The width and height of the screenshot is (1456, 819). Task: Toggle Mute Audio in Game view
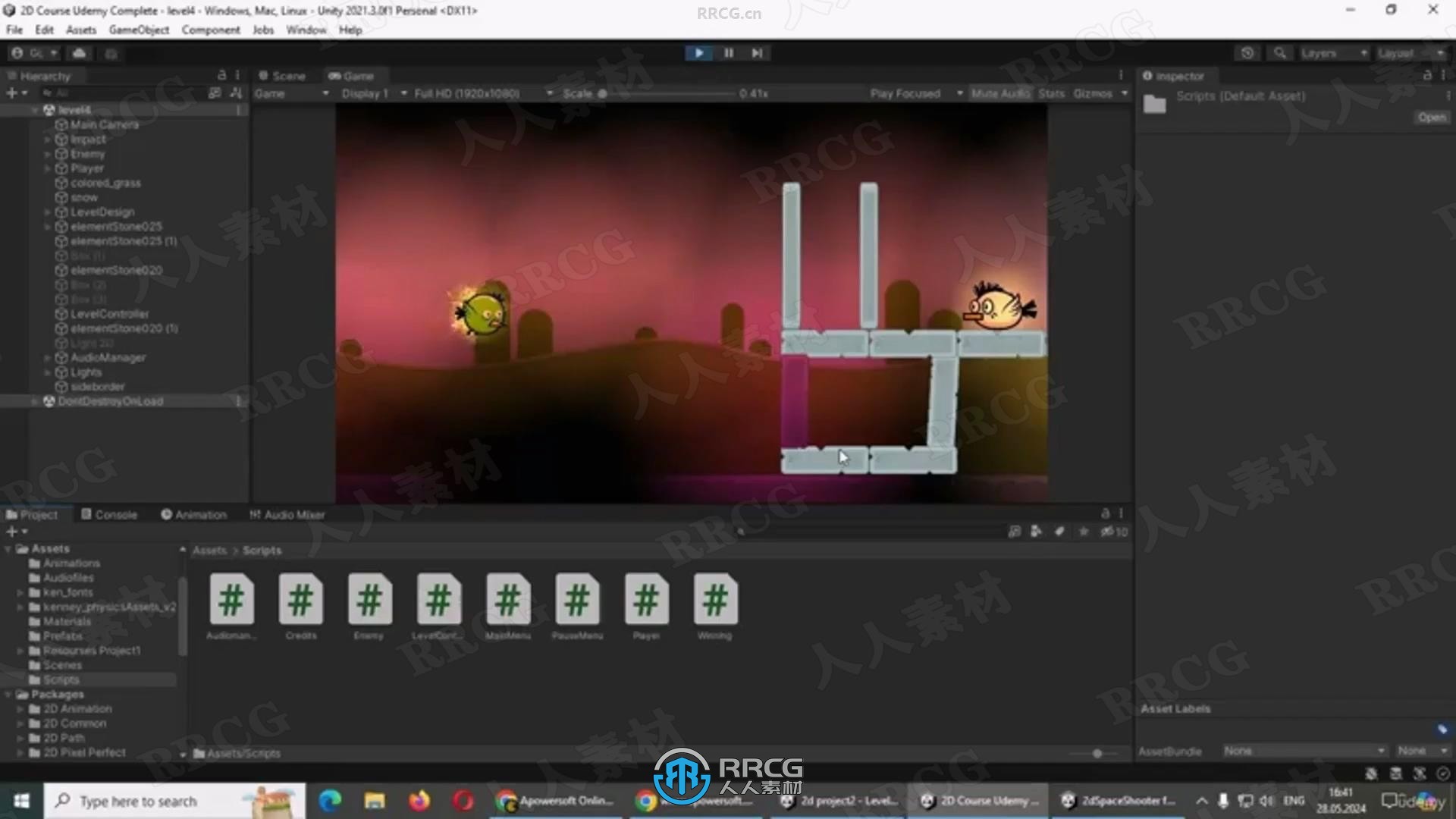[1000, 93]
